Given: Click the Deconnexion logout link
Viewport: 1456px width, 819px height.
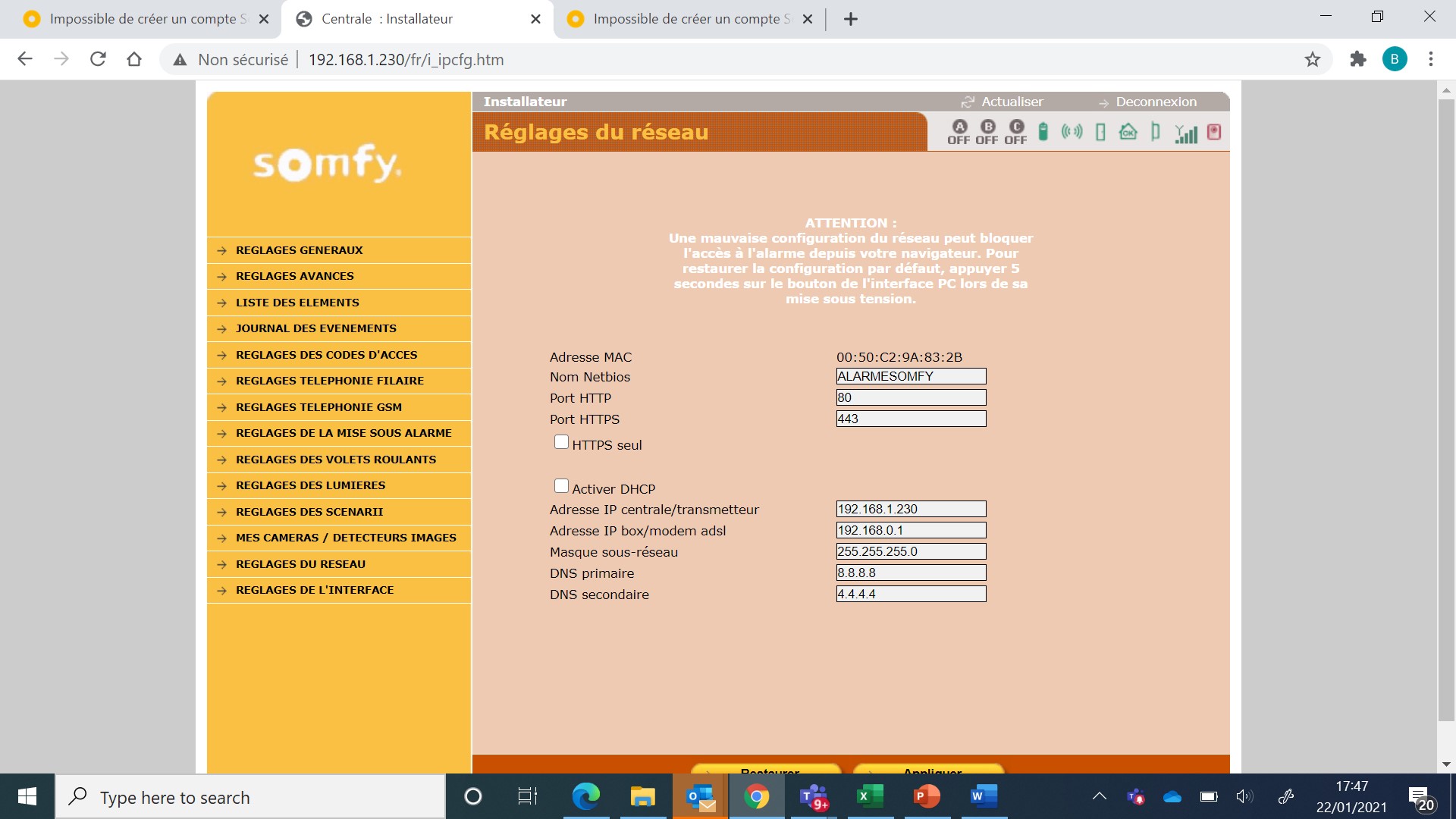Looking at the screenshot, I should coord(1147,102).
